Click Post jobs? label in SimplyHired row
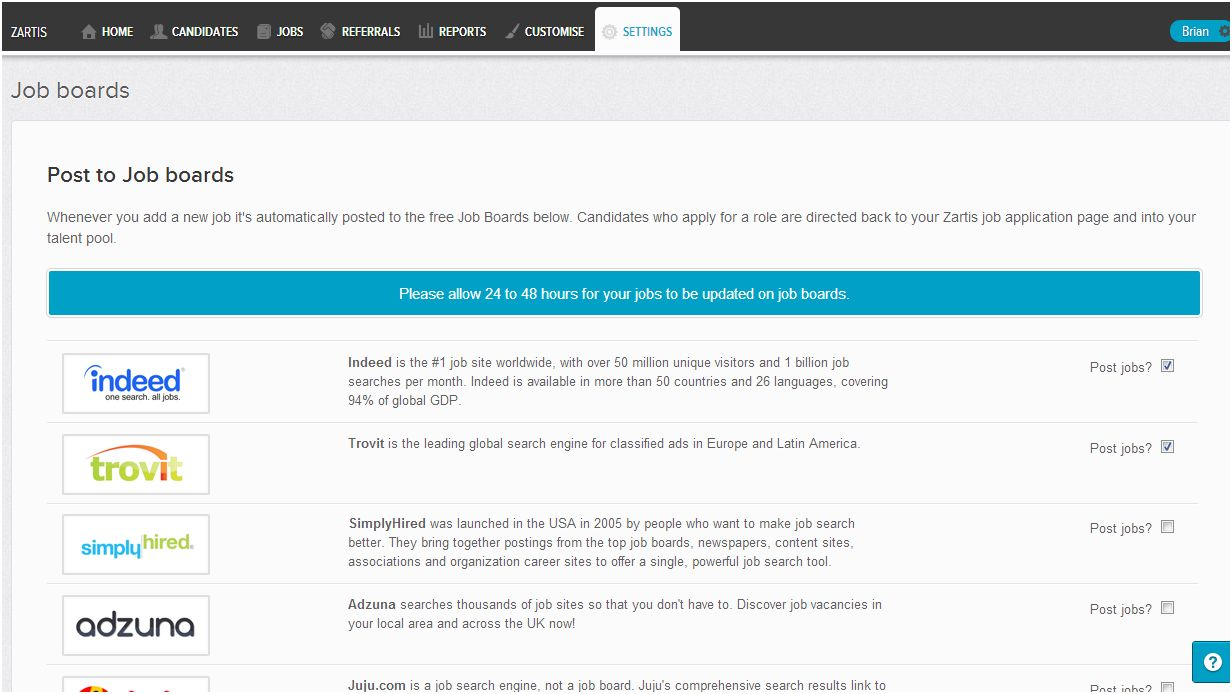 [x=1121, y=529]
